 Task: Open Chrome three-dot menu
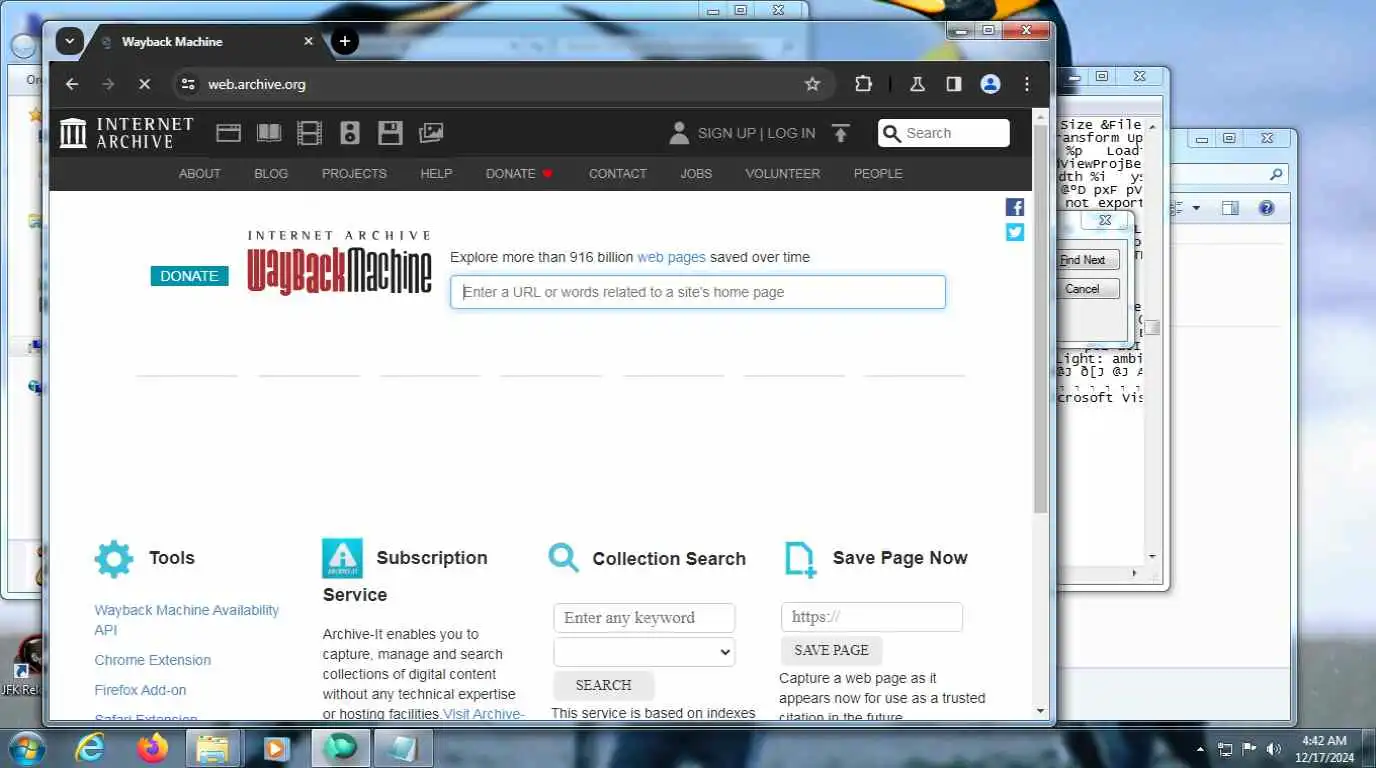click(1027, 84)
